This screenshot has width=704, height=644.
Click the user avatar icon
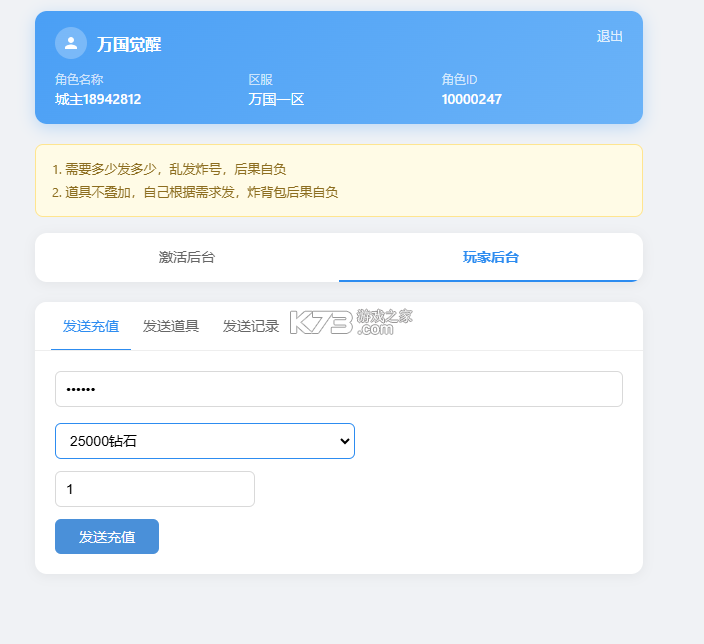click(x=71, y=43)
